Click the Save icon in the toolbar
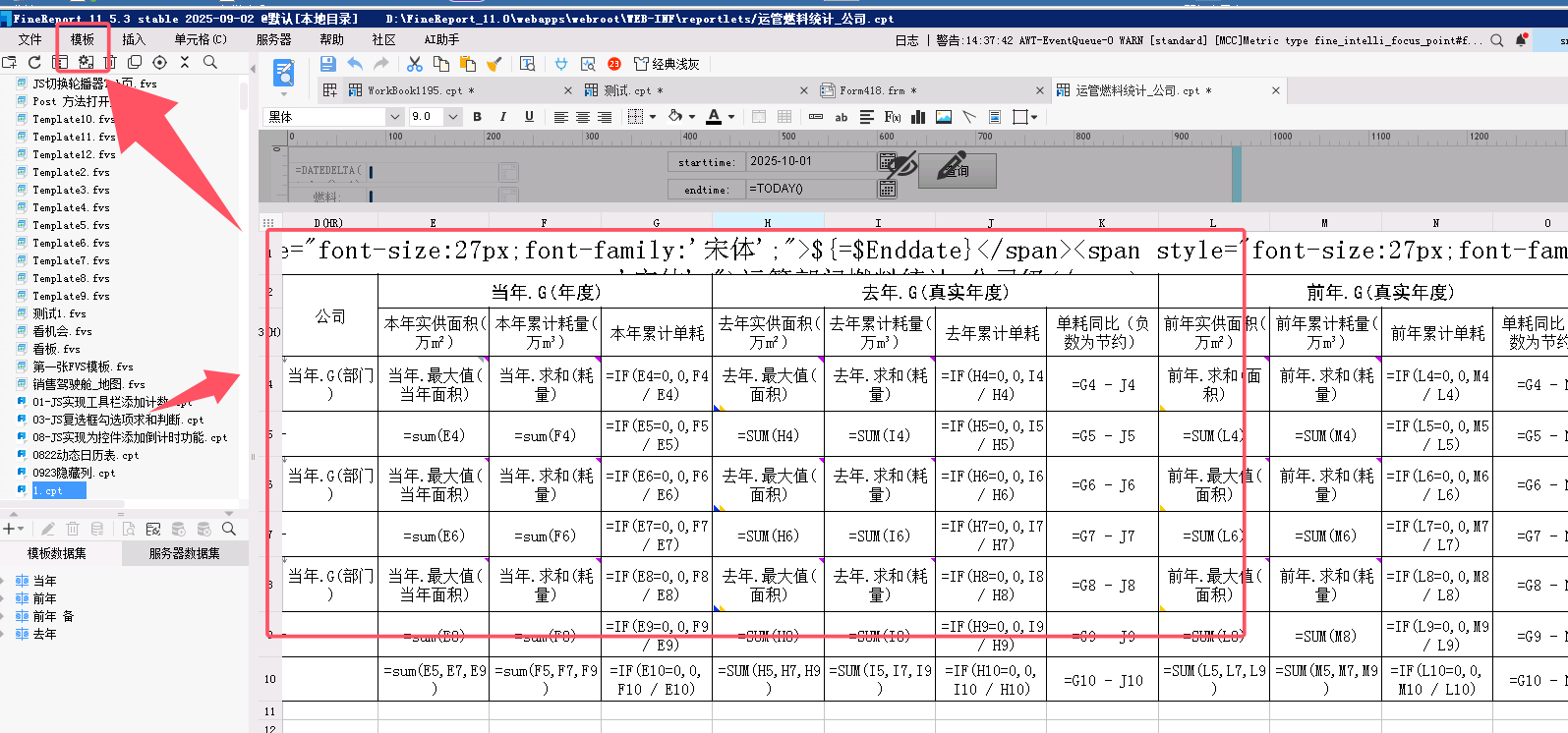The width and height of the screenshot is (1568, 733). pos(328,64)
